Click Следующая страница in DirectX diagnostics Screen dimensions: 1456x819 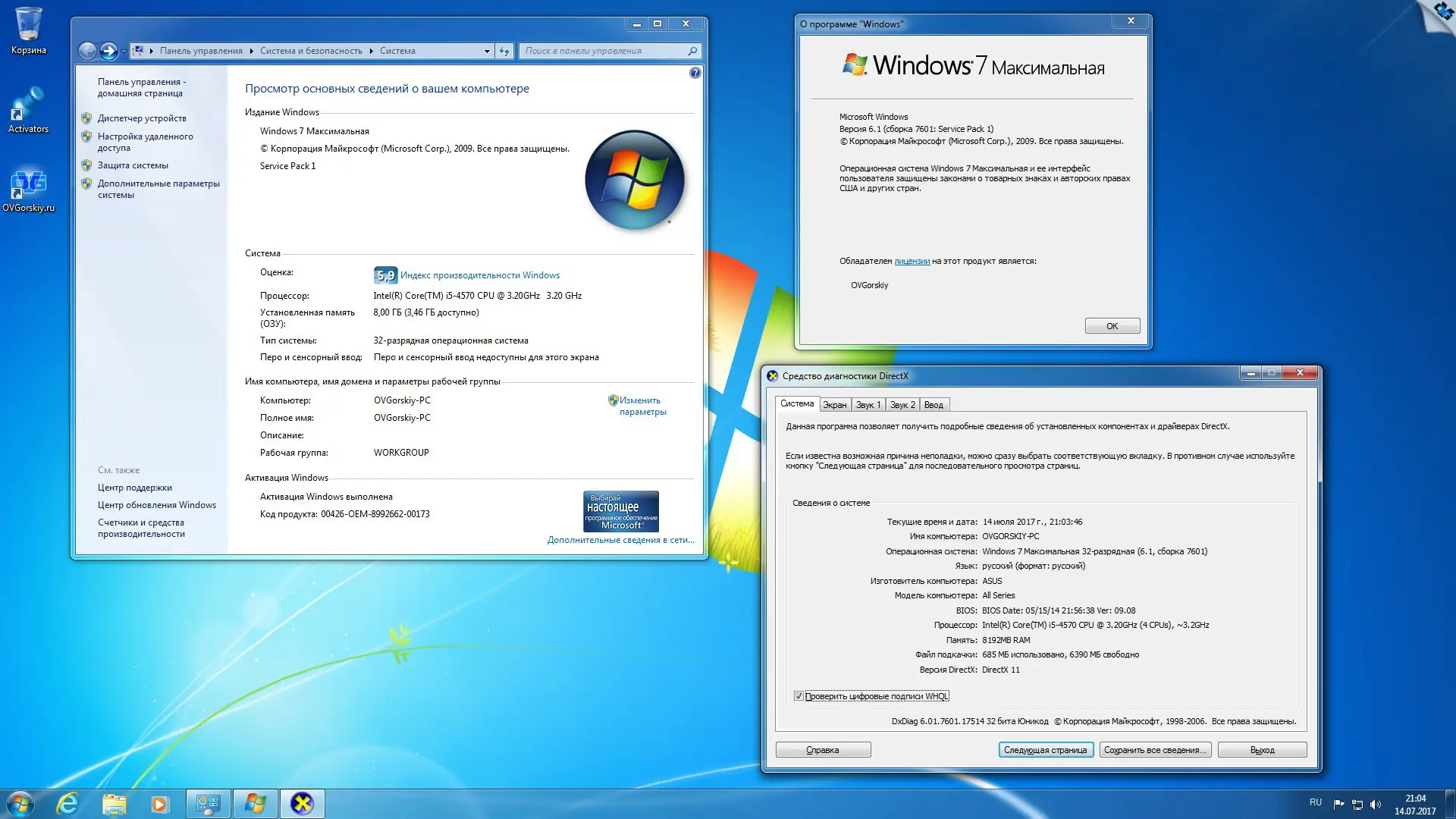click(x=1046, y=749)
